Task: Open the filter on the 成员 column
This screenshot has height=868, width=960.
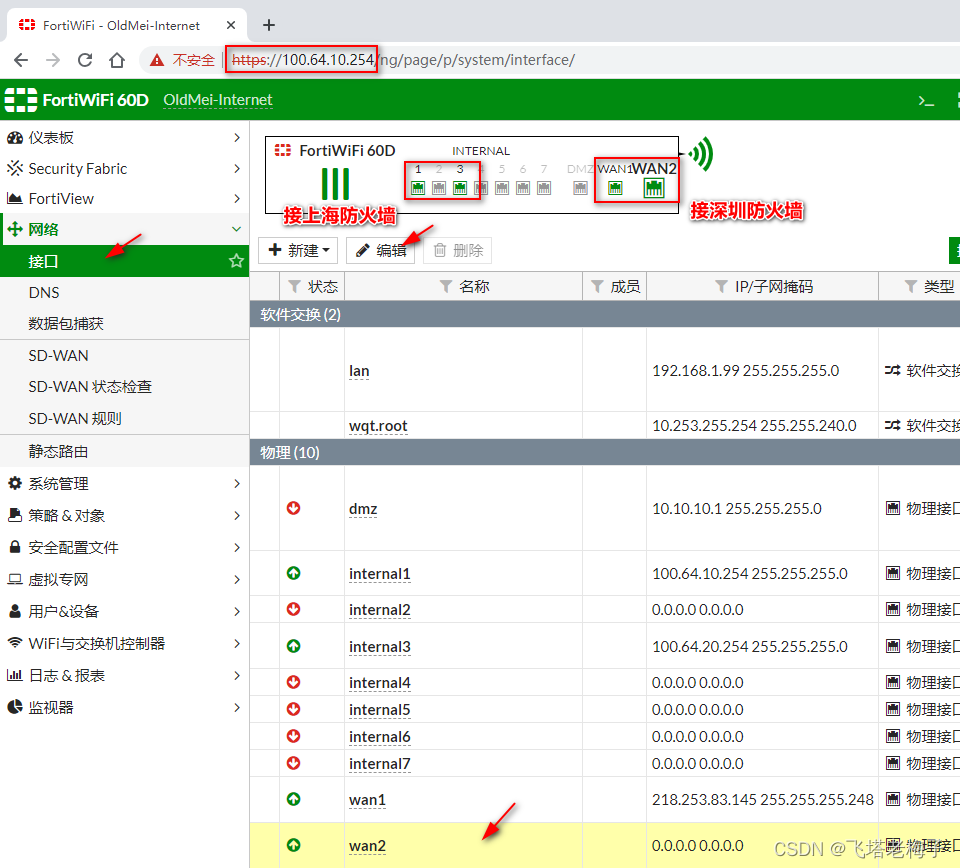Action: tap(598, 286)
